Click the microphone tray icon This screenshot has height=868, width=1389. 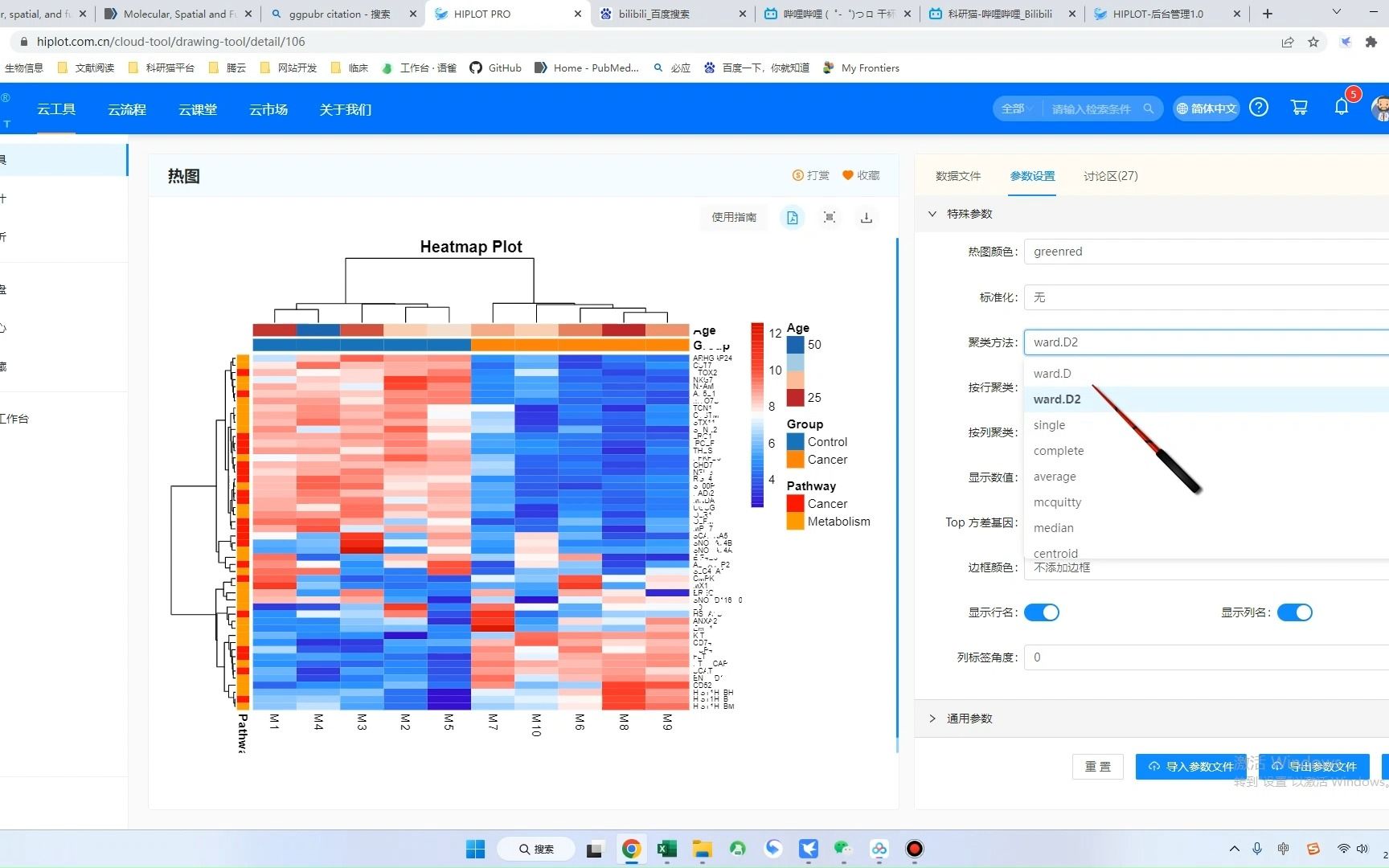pos(1257,849)
